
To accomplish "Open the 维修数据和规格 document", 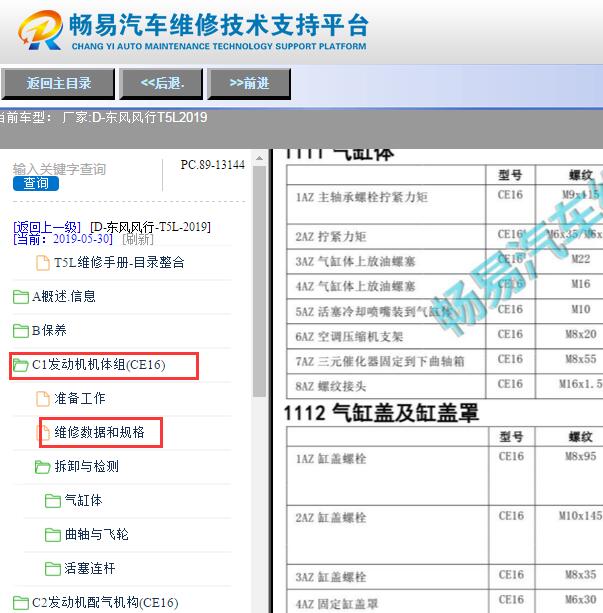I will 99,432.
